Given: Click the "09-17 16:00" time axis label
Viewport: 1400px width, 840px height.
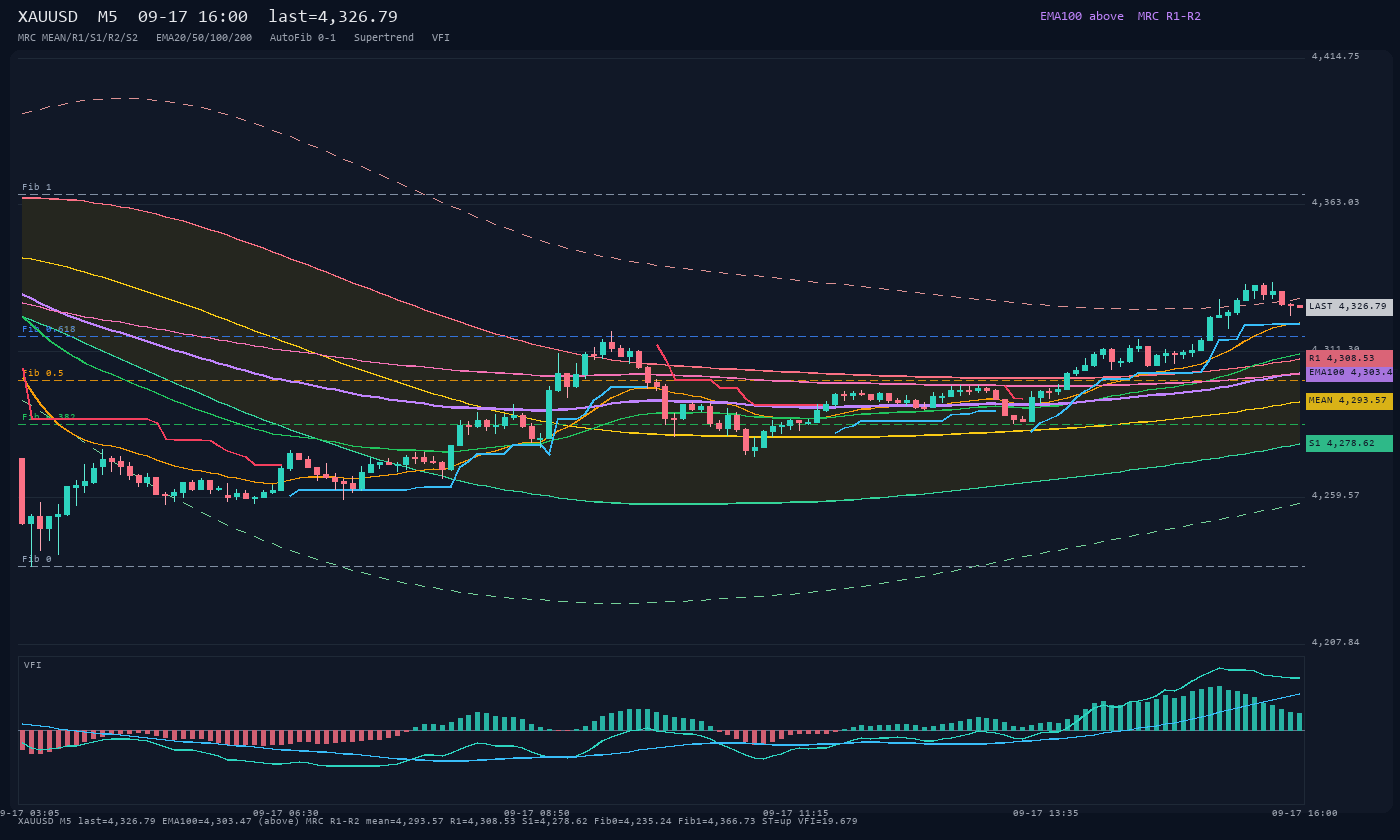Looking at the screenshot, I should [1304, 813].
